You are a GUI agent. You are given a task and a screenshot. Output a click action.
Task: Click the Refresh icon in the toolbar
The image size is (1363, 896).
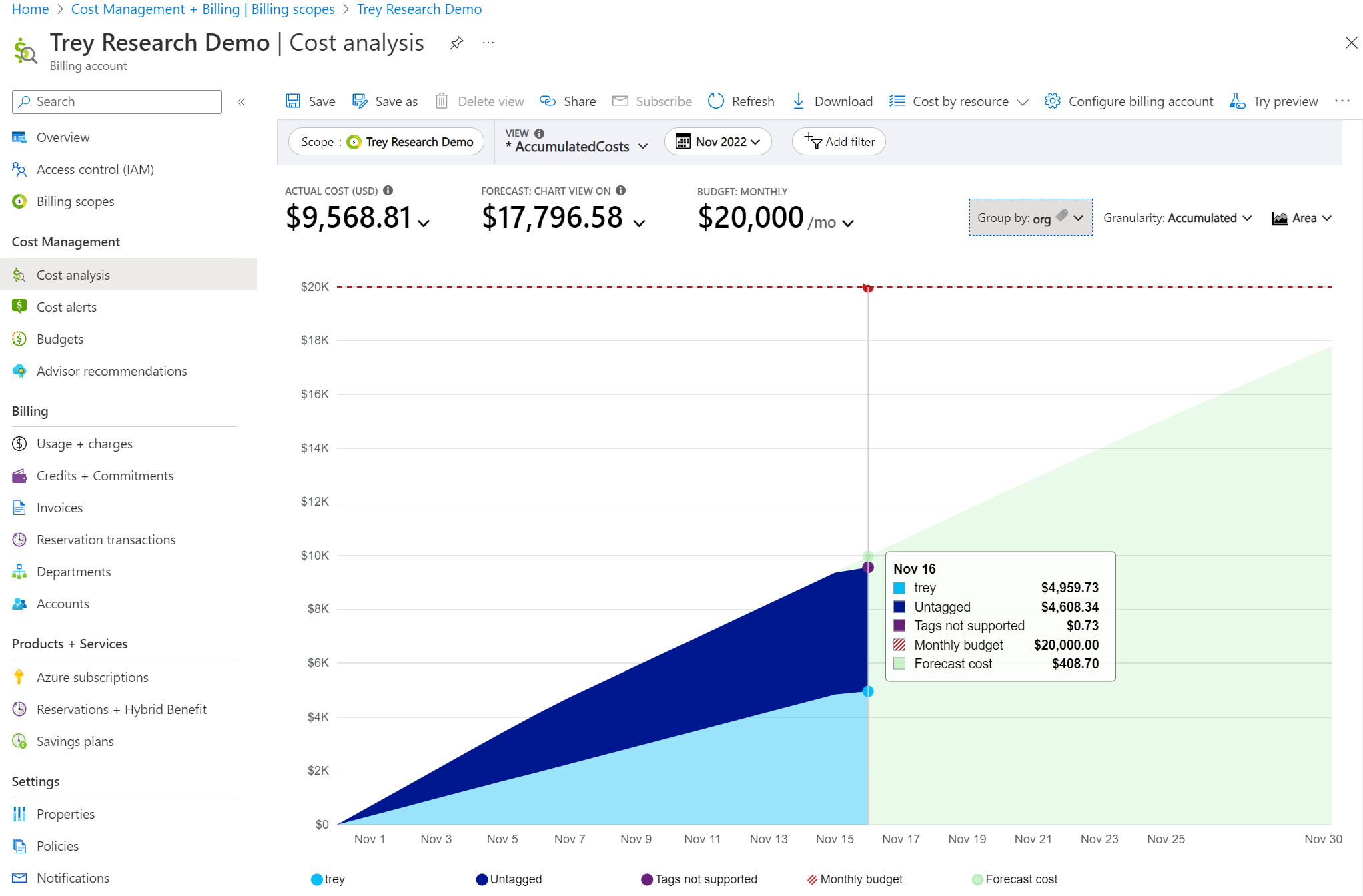pyautogui.click(x=716, y=101)
